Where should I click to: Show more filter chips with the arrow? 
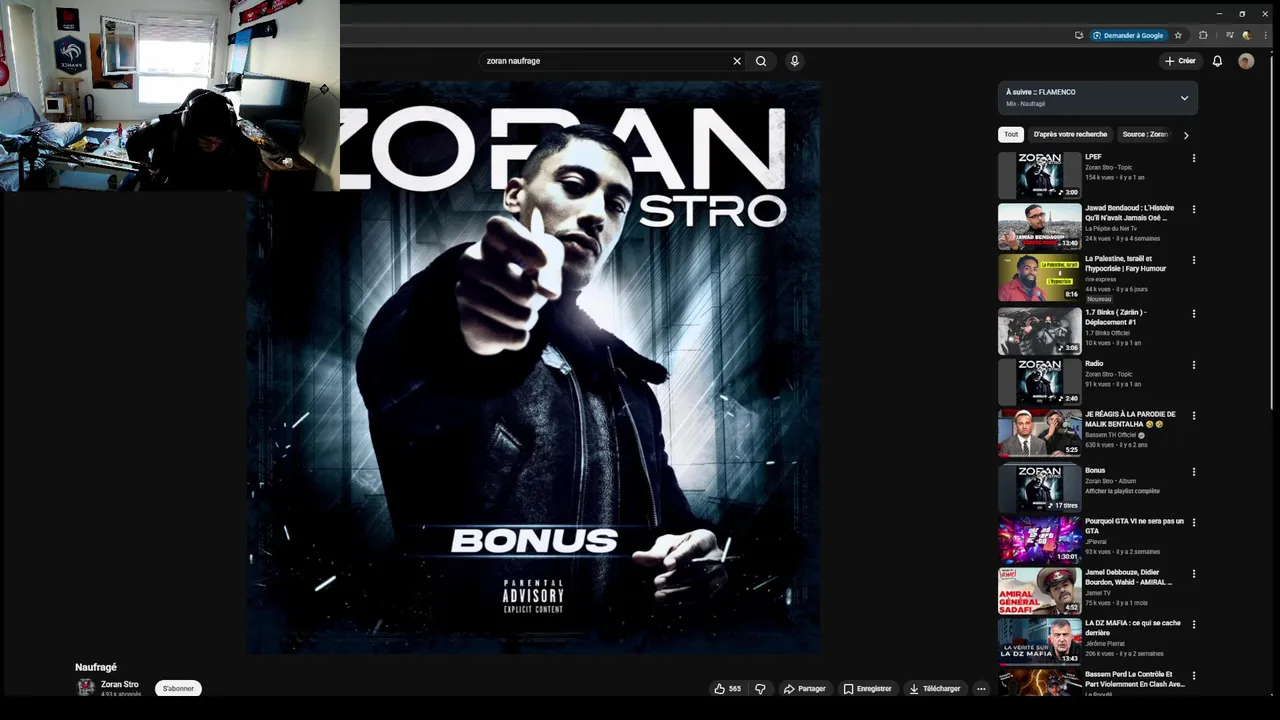pos(1186,135)
